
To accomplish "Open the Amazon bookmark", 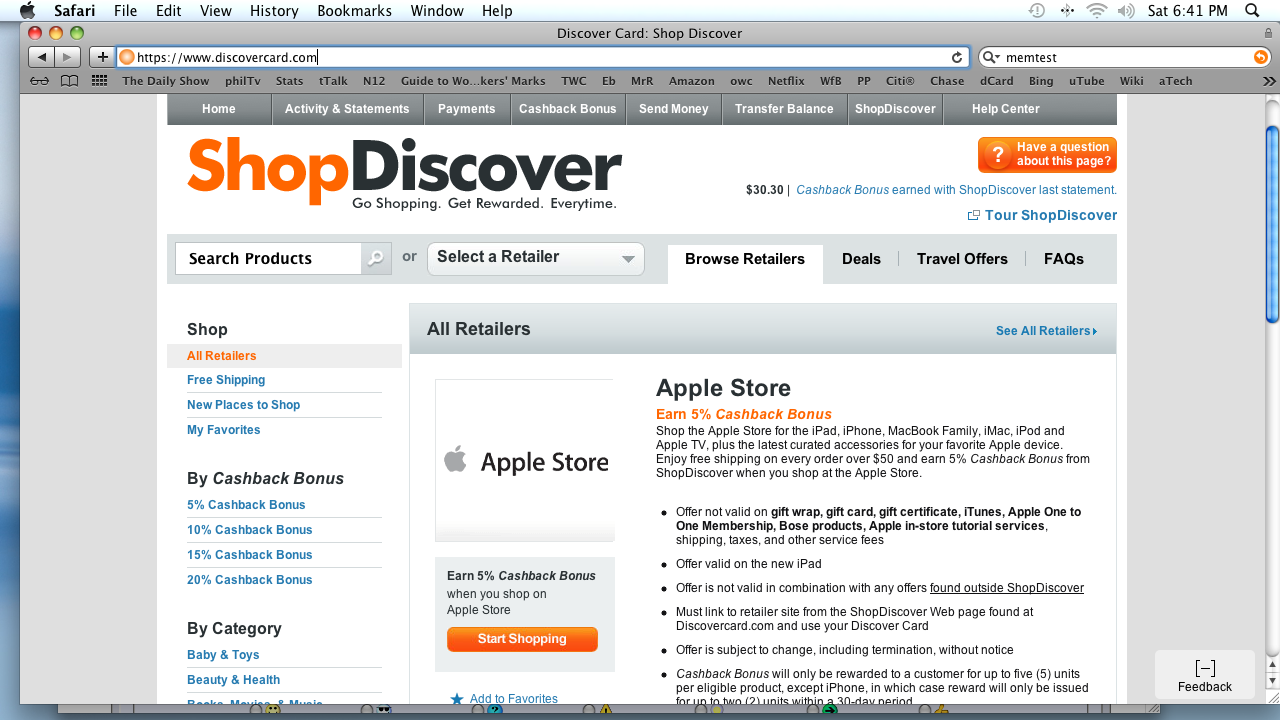I will click(x=692, y=81).
